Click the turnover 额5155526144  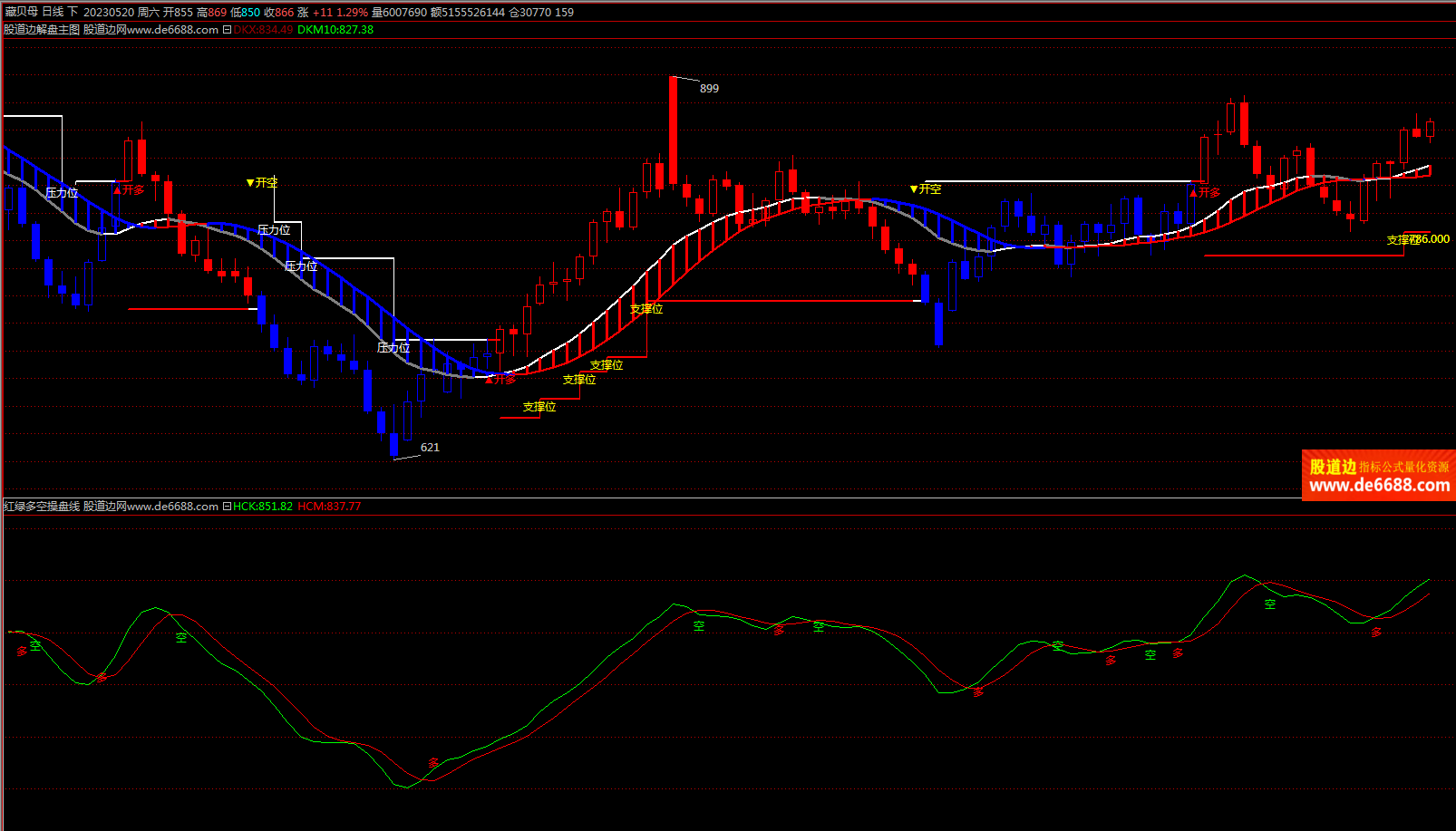pyautogui.click(x=468, y=13)
